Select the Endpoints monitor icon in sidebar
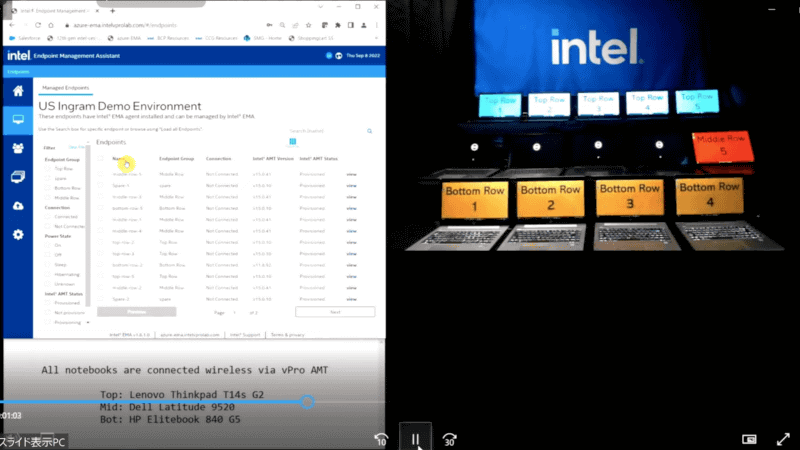 click(18, 119)
